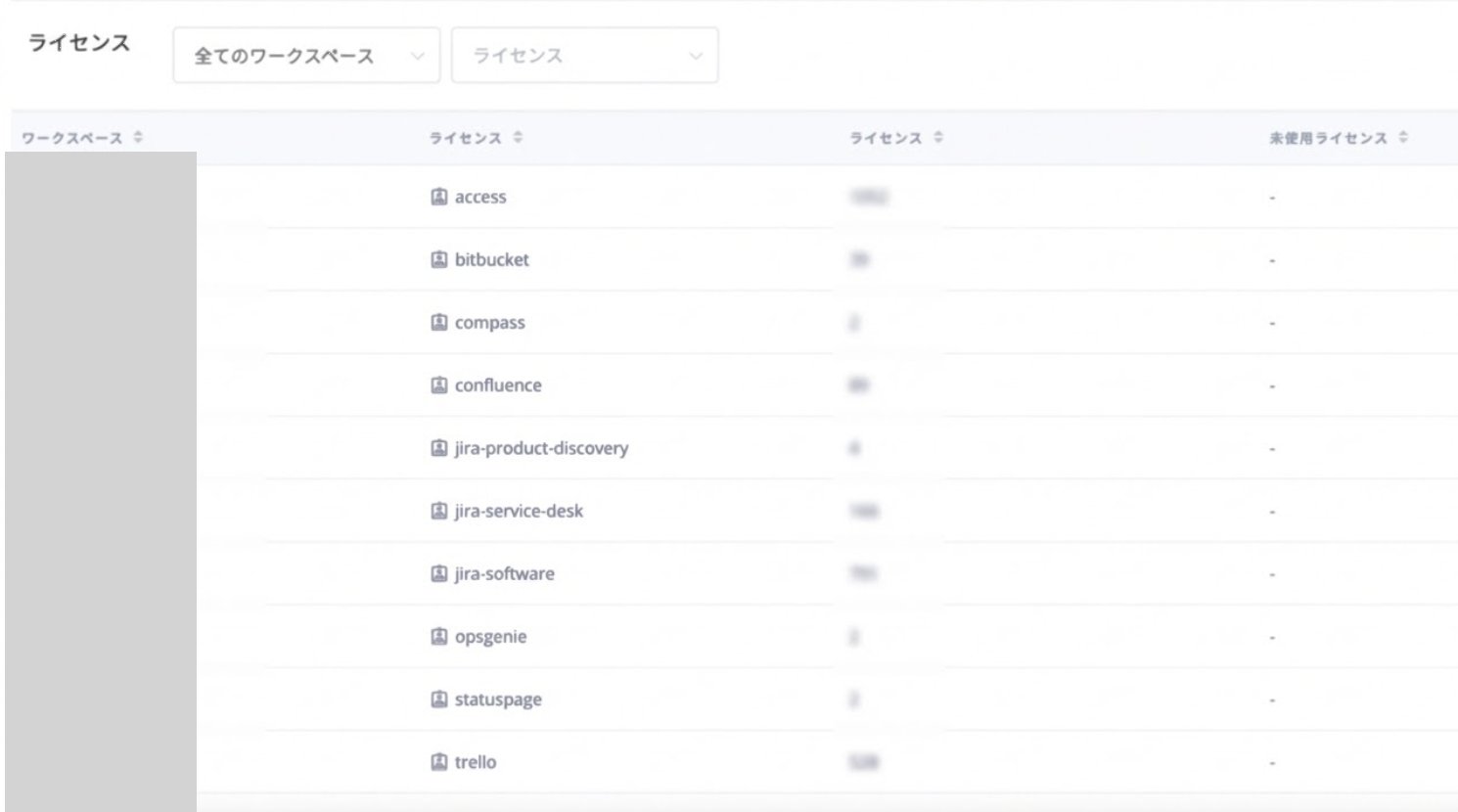Click the trello license icon
The height and width of the screenshot is (812, 1458).
pyautogui.click(x=439, y=761)
